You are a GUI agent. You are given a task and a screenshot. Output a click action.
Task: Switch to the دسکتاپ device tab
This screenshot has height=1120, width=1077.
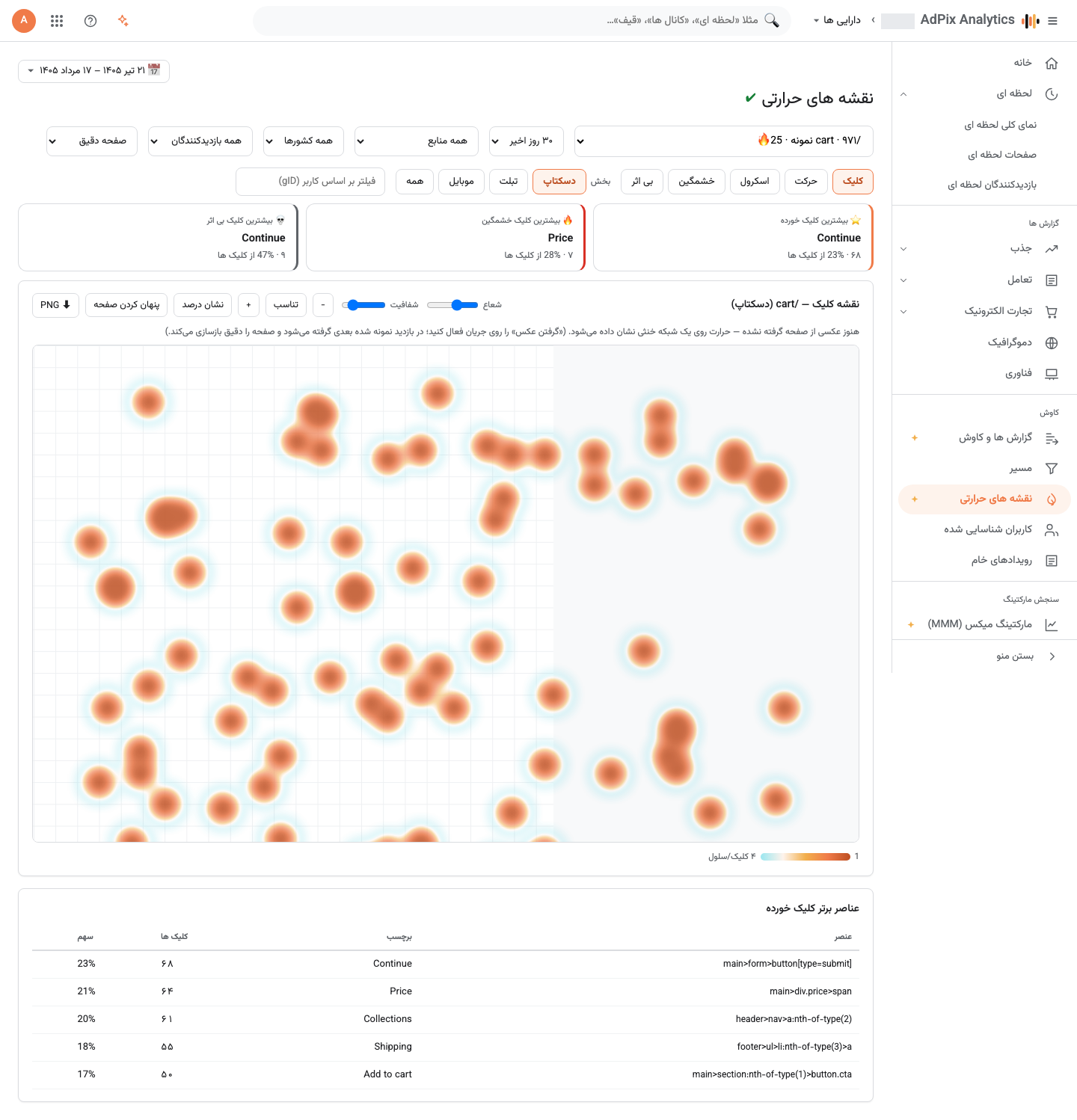(x=559, y=182)
